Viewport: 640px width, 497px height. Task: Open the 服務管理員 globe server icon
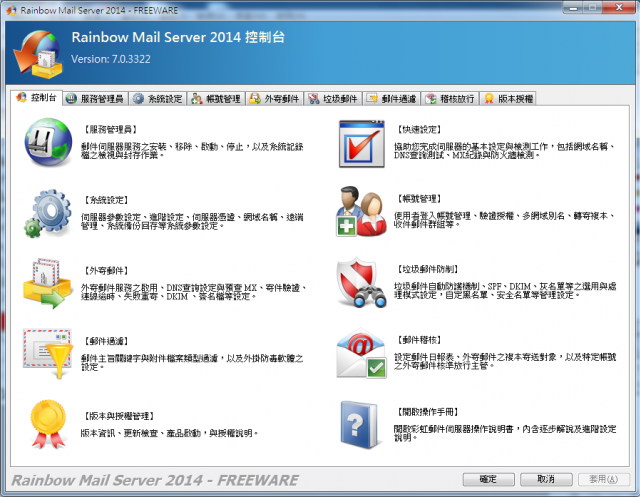coord(48,142)
